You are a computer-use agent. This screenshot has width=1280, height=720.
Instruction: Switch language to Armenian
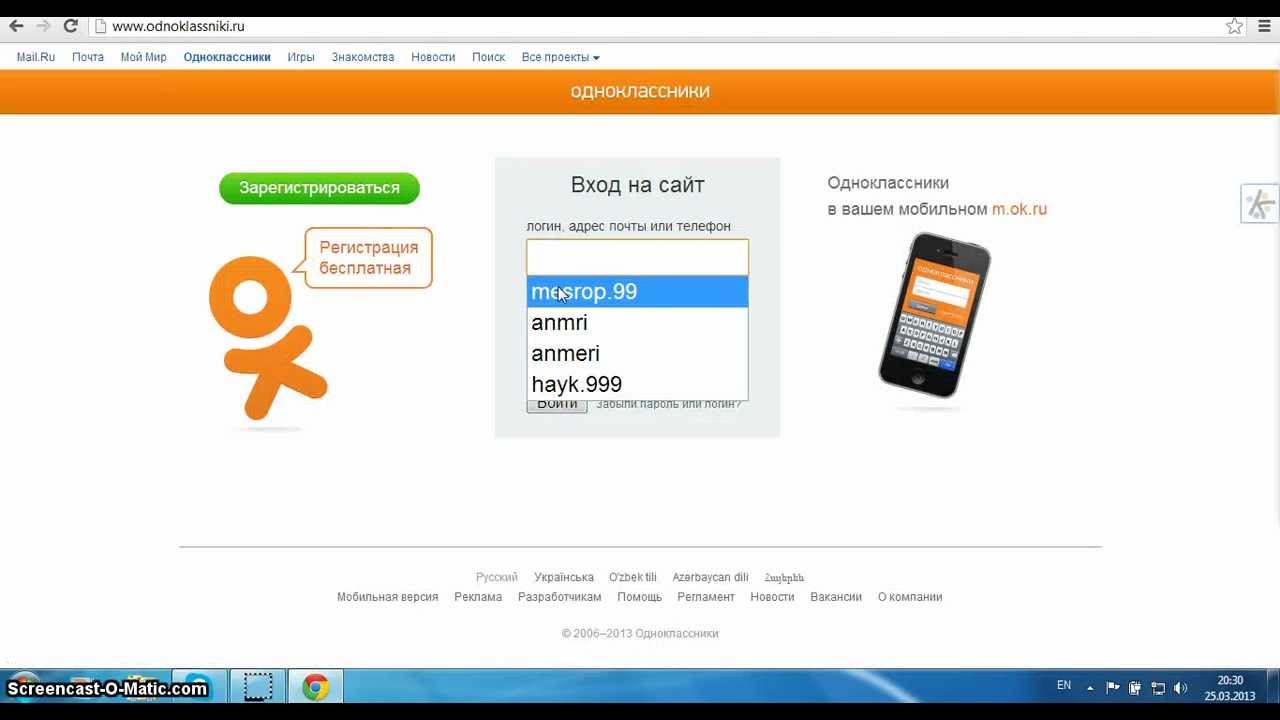coord(784,578)
